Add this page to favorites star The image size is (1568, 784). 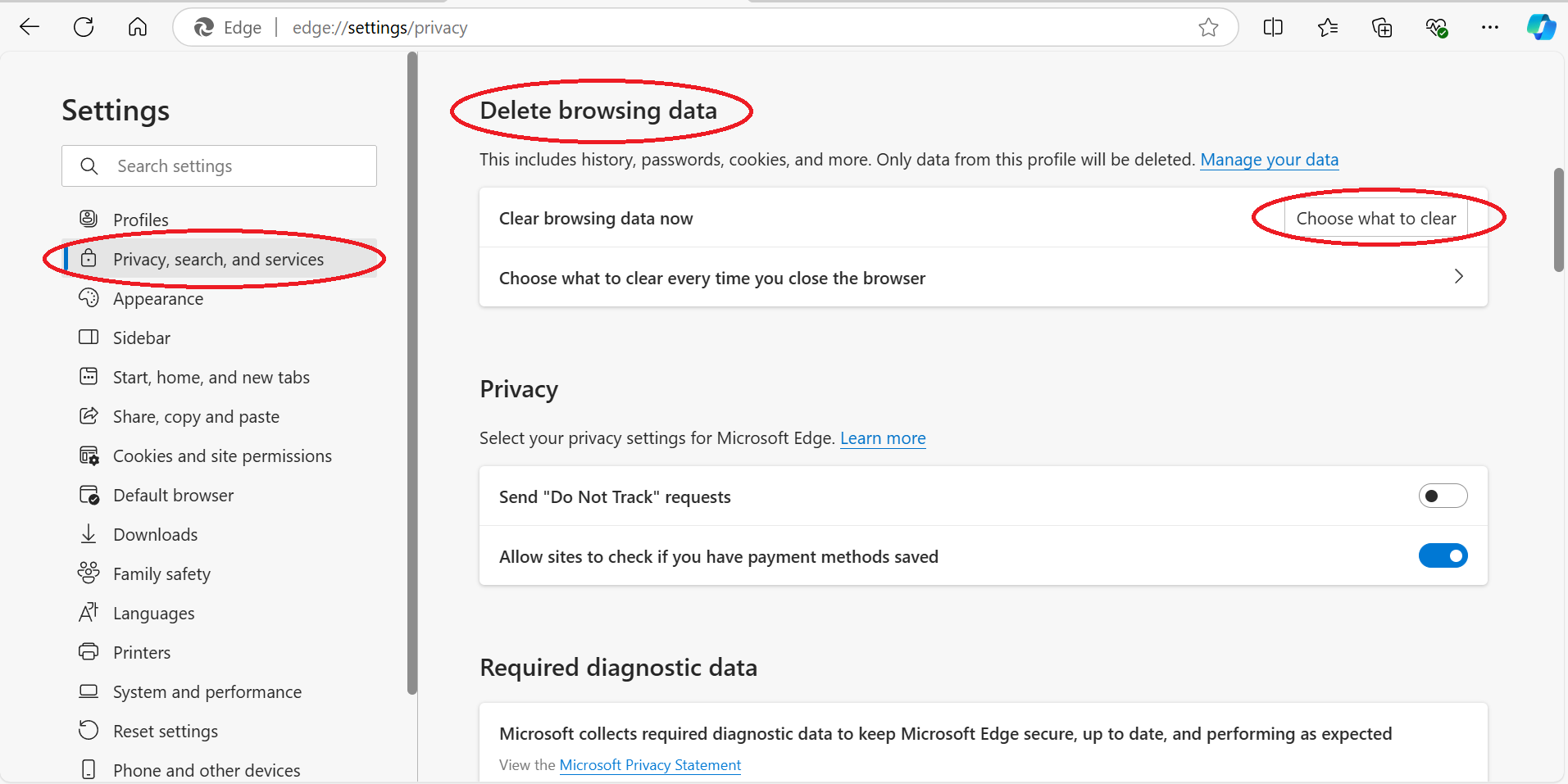1208,28
